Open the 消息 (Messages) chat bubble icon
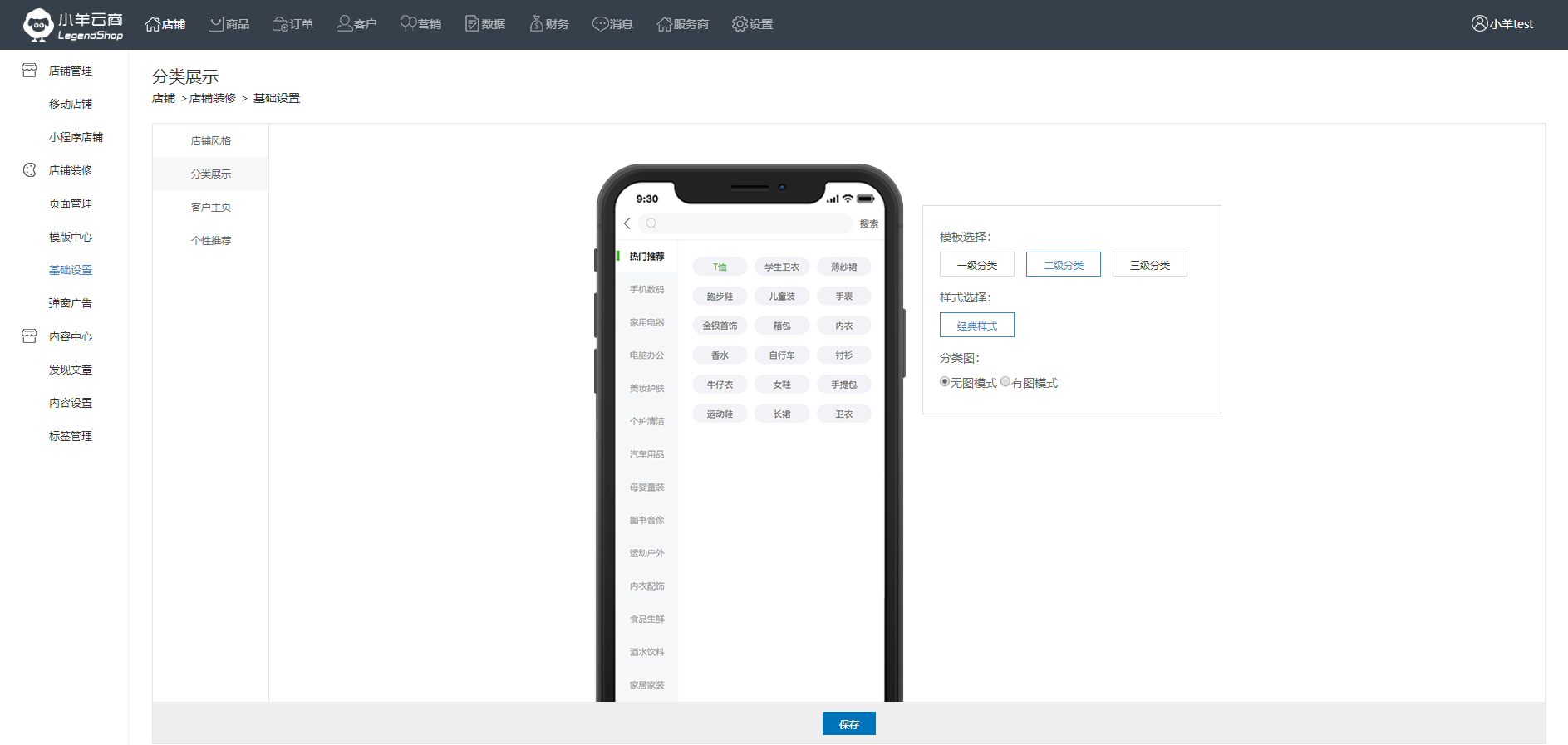 [600, 24]
